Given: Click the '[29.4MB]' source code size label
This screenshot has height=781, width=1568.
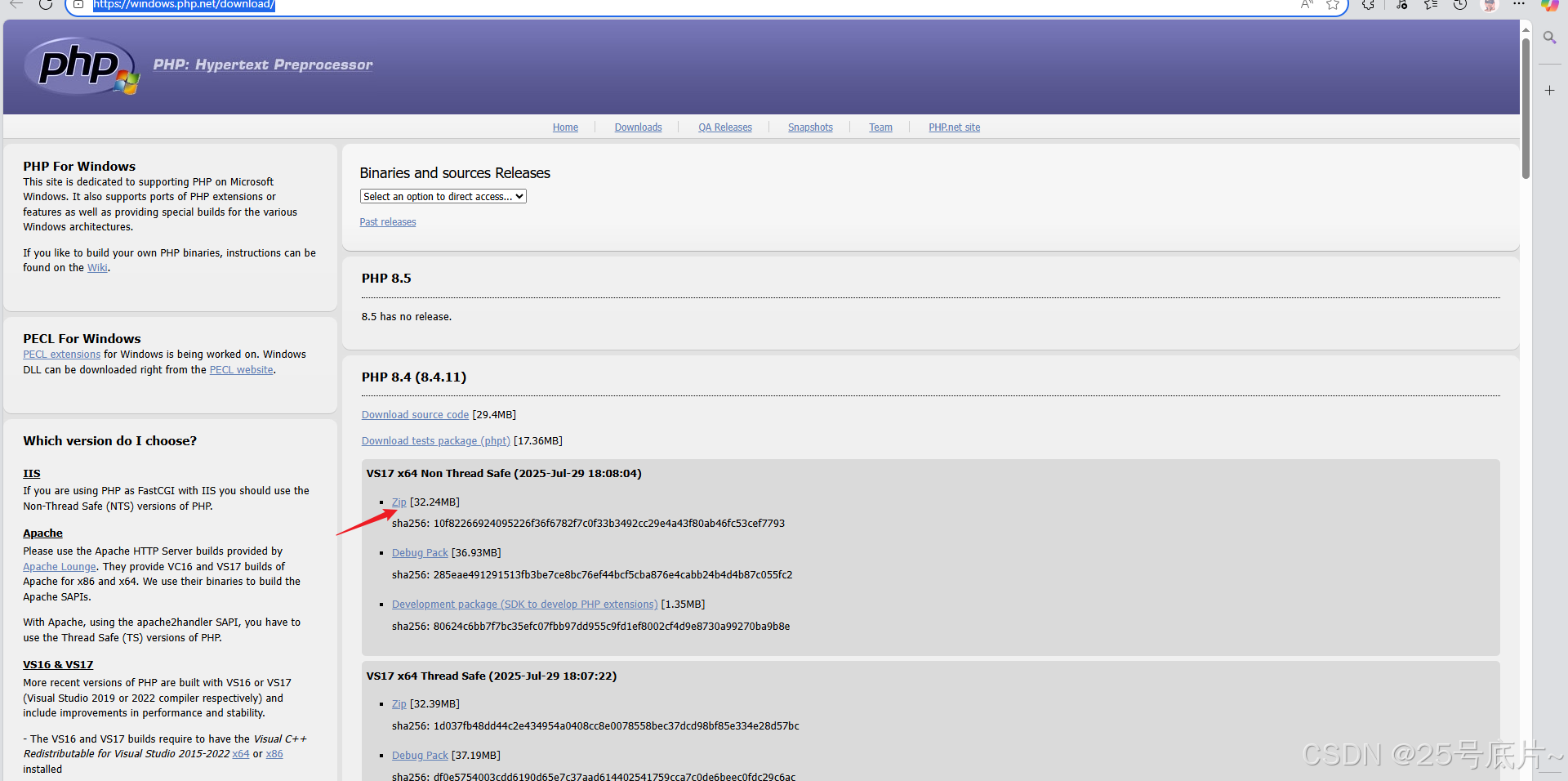Looking at the screenshot, I should tap(494, 415).
